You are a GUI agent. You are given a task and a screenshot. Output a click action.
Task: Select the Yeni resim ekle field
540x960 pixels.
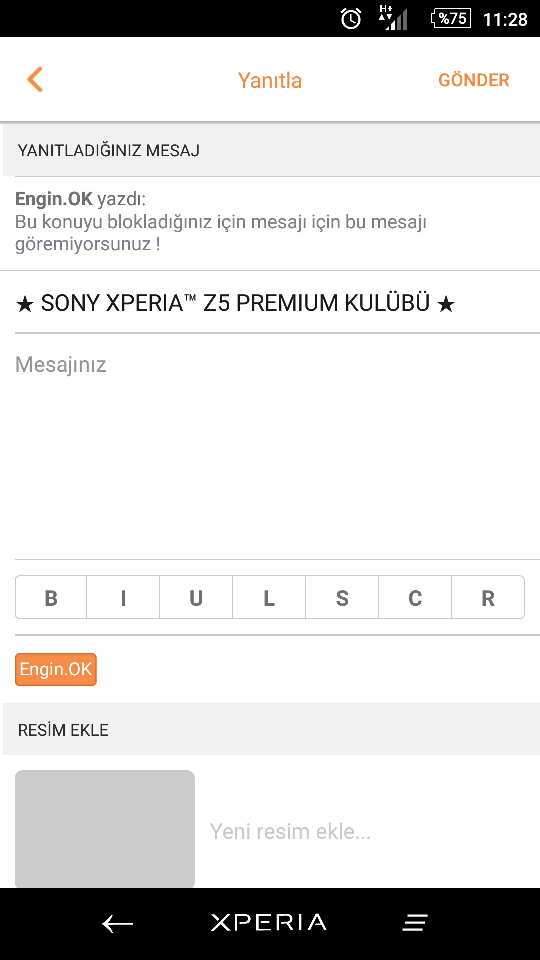coord(290,831)
